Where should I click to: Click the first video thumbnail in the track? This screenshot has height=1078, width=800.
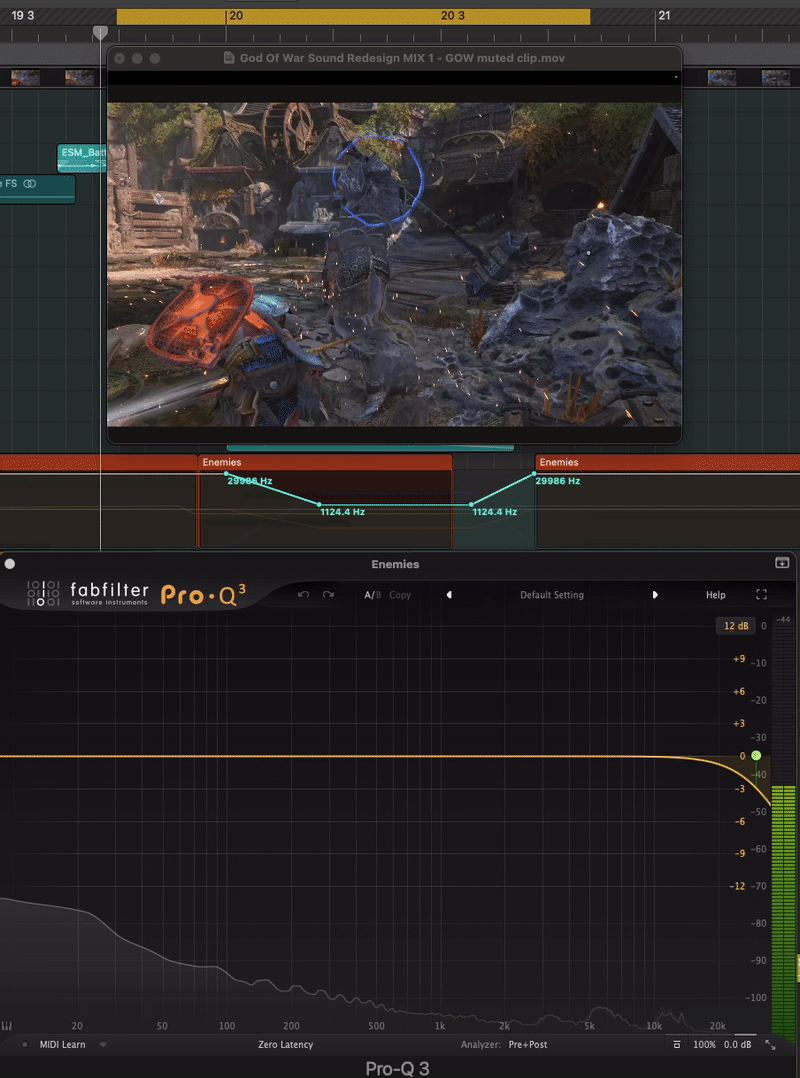25,78
